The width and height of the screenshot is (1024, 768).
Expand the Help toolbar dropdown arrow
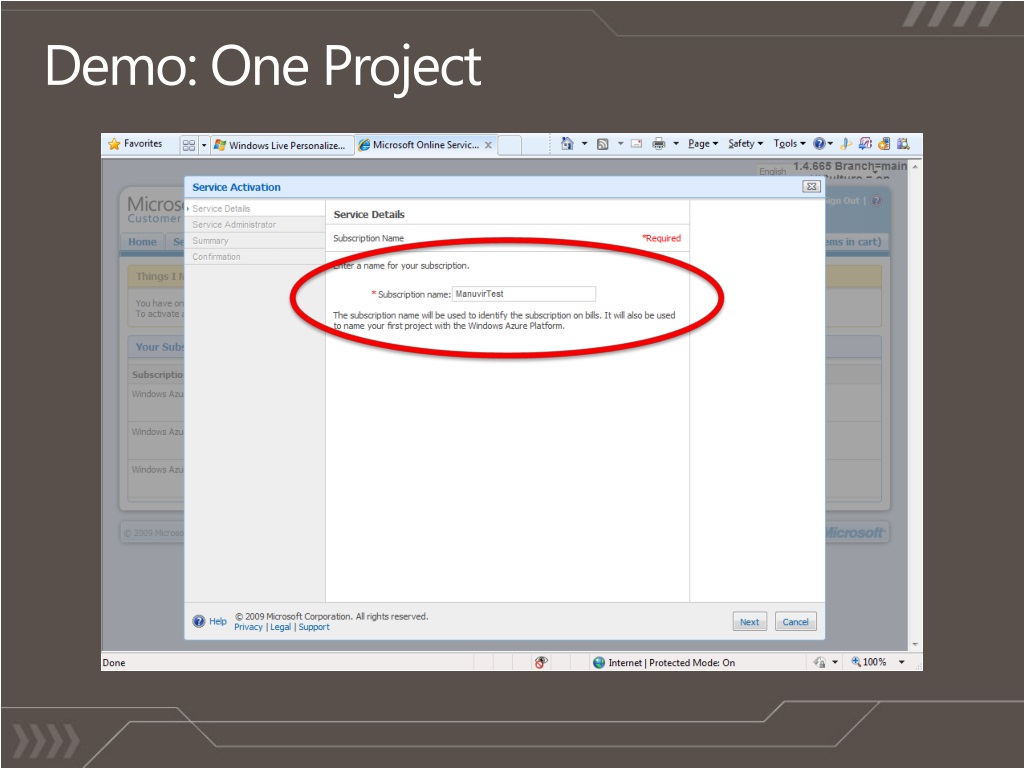coord(830,144)
